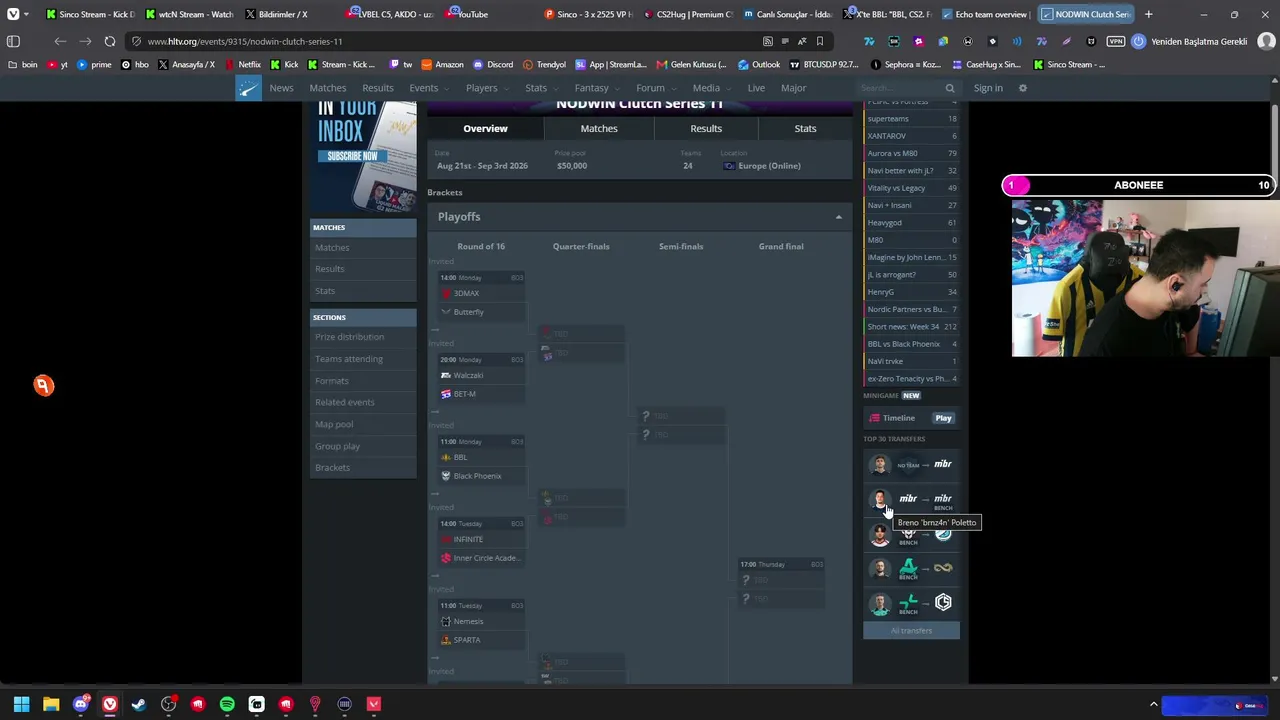Click the orange floating overlay icon
The width and height of the screenshot is (1280, 720).
pyautogui.click(x=43, y=386)
